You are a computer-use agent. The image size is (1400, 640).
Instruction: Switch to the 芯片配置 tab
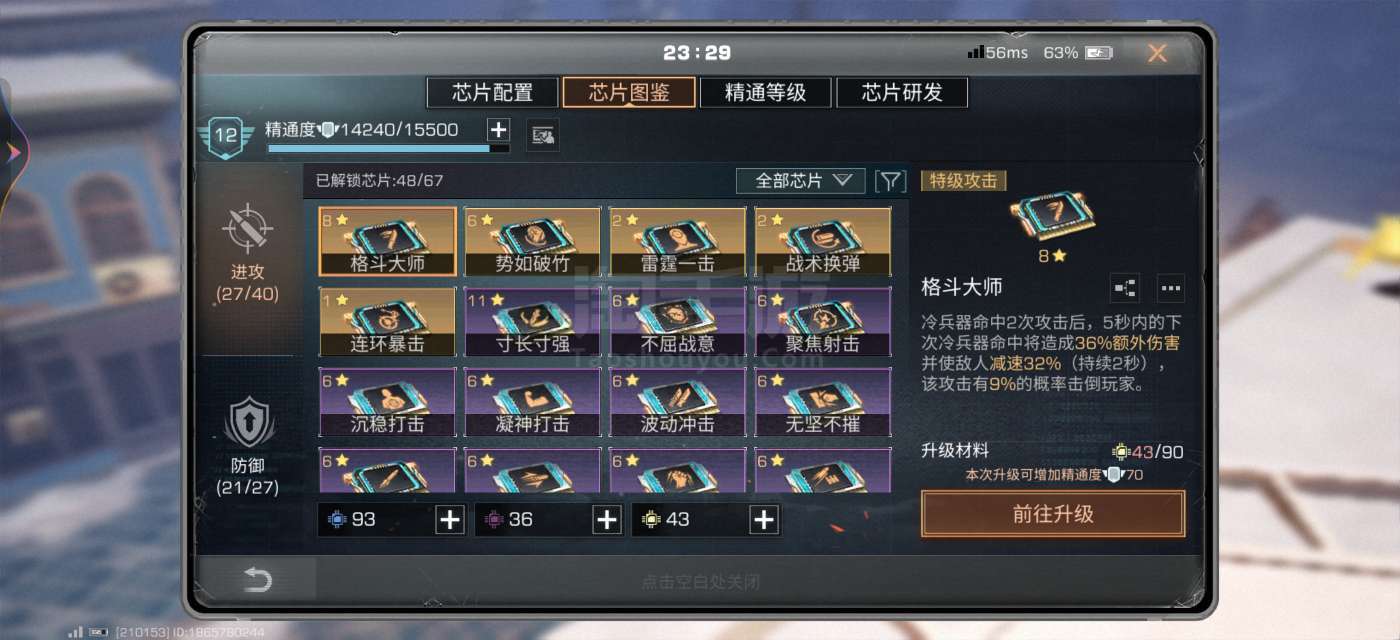tap(492, 93)
